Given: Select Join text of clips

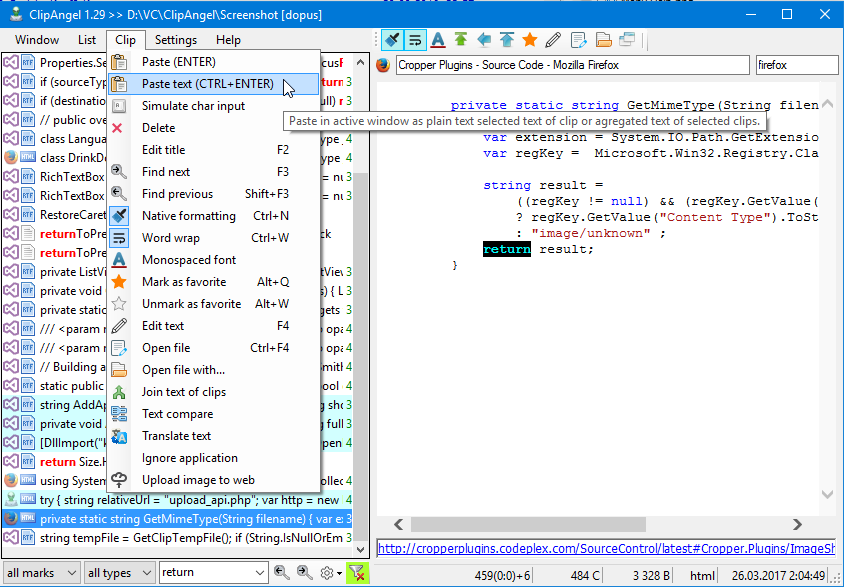Looking at the screenshot, I should click(214, 392).
